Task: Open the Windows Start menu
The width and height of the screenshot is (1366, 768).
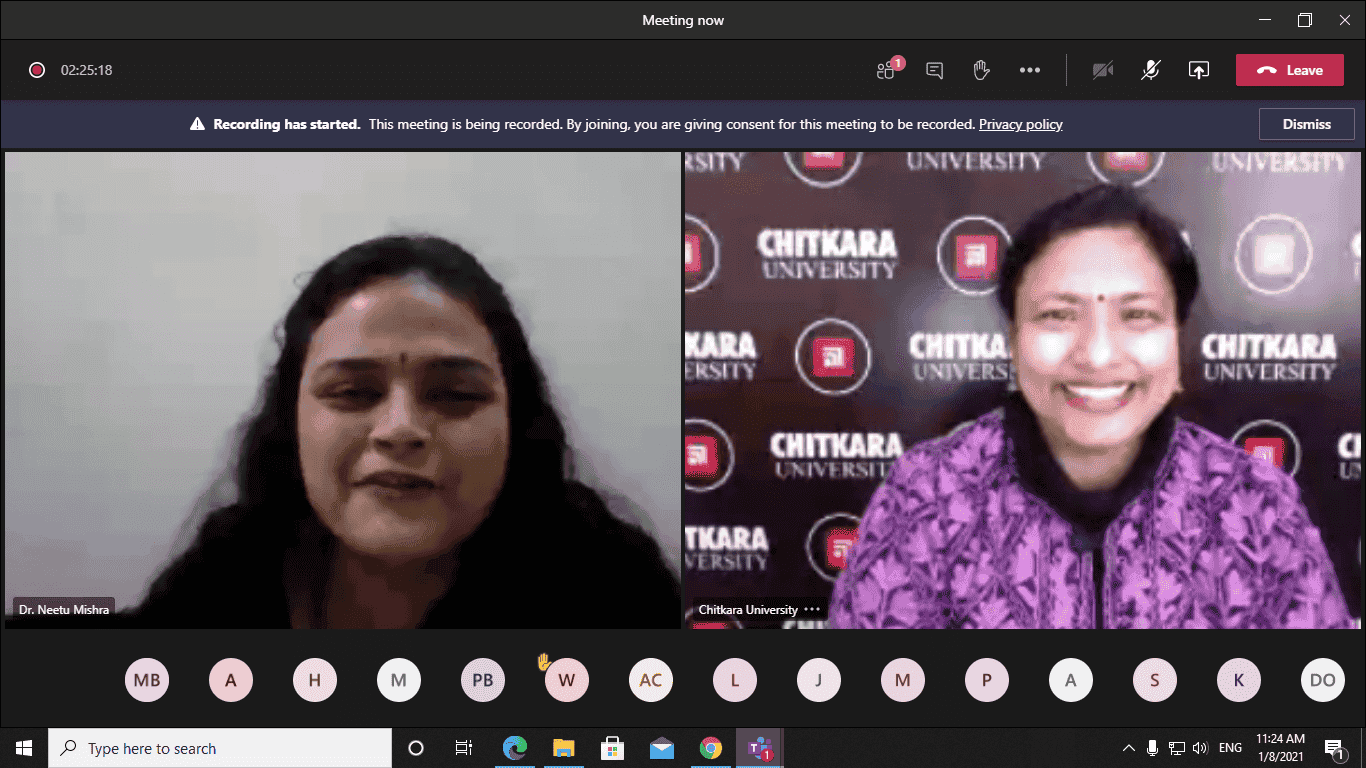Action: tap(24, 748)
